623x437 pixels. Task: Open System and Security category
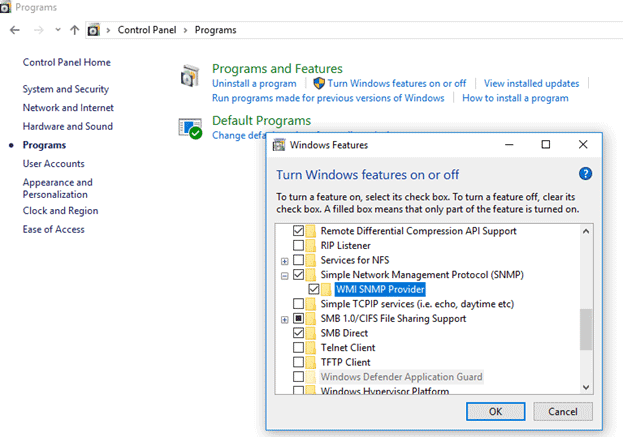tap(66, 89)
